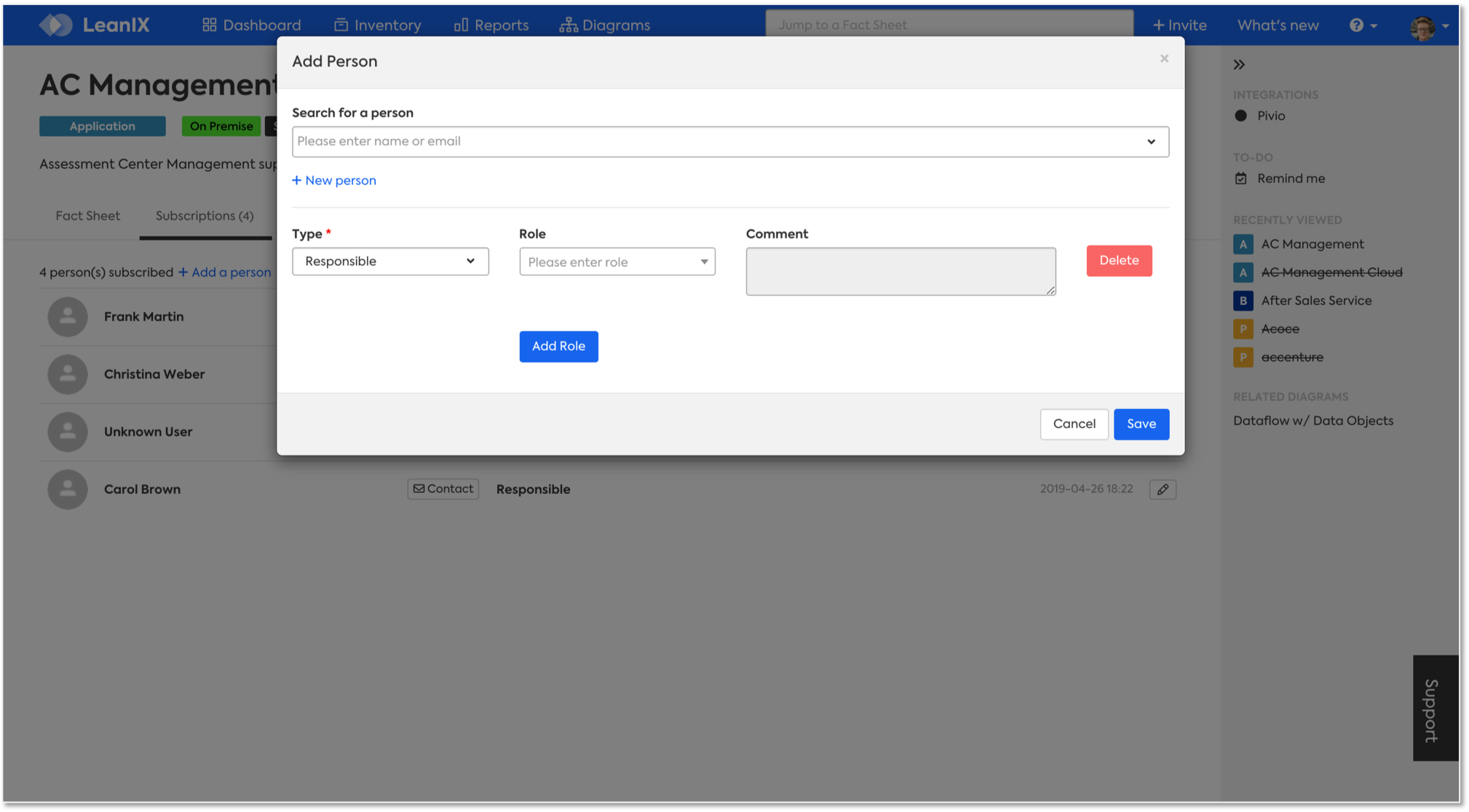Open the Role combo box

pos(617,262)
